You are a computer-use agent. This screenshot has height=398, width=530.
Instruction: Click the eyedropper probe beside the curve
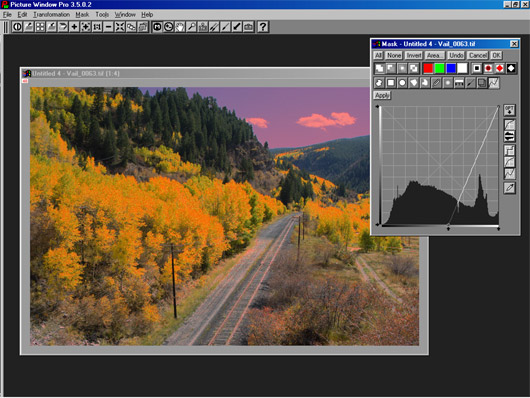(509, 188)
